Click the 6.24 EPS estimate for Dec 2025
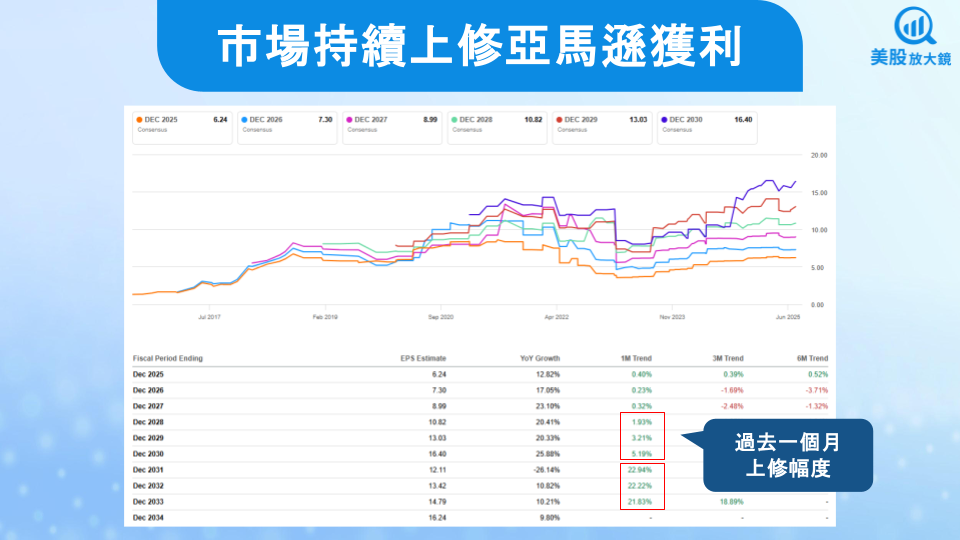 pyautogui.click(x=439, y=374)
